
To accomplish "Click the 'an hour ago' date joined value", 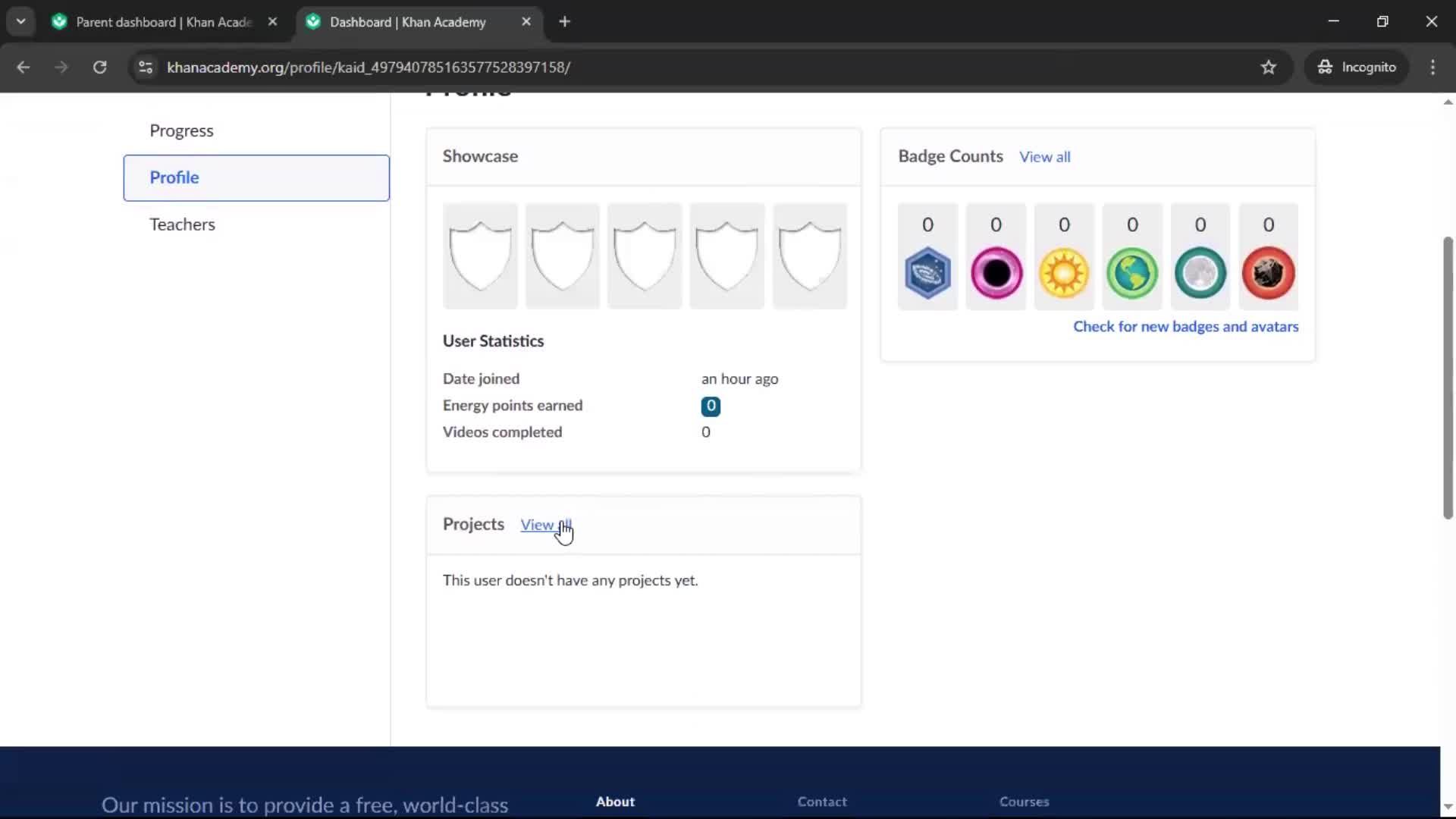I will tap(739, 379).
